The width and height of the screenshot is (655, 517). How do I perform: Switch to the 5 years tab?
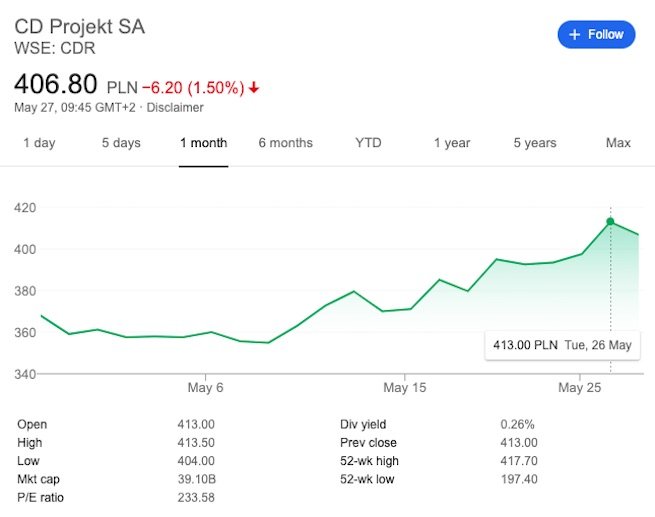[x=535, y=143]
